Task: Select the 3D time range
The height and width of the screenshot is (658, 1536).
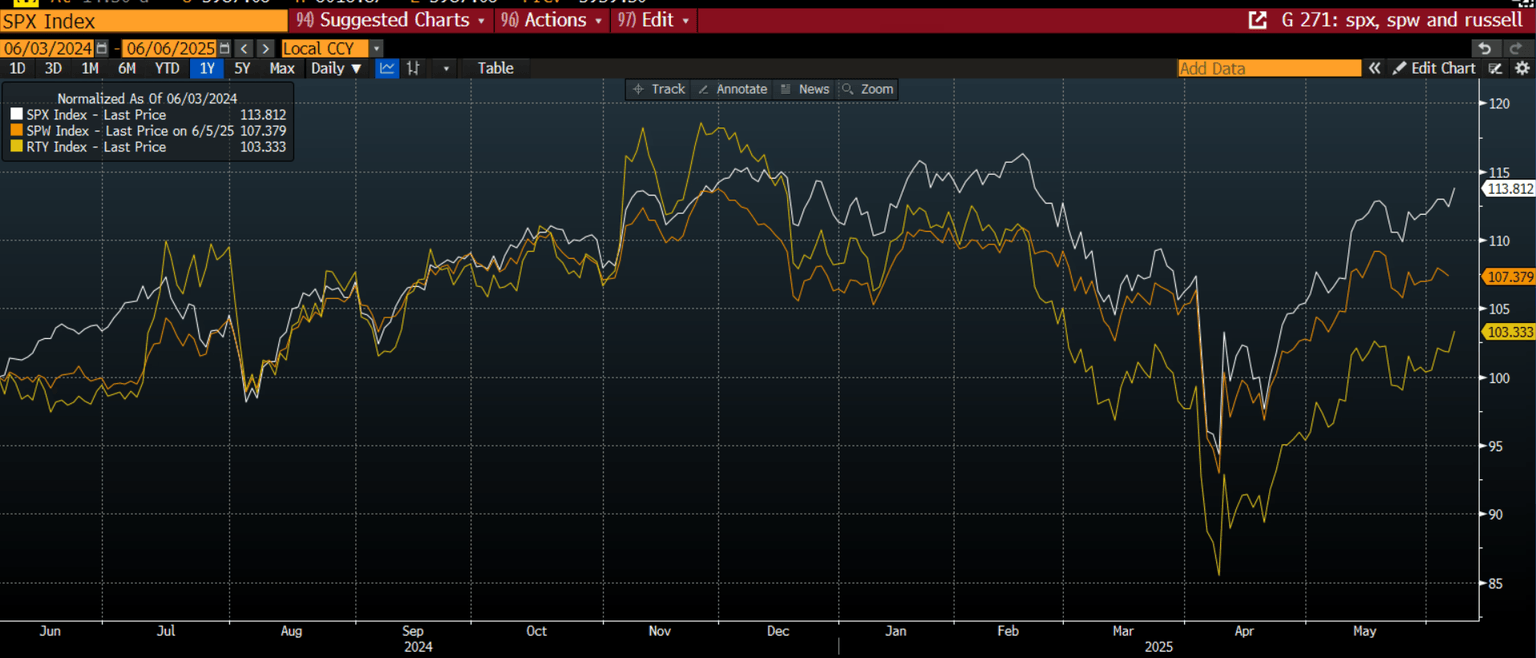Action: (53, 68)
